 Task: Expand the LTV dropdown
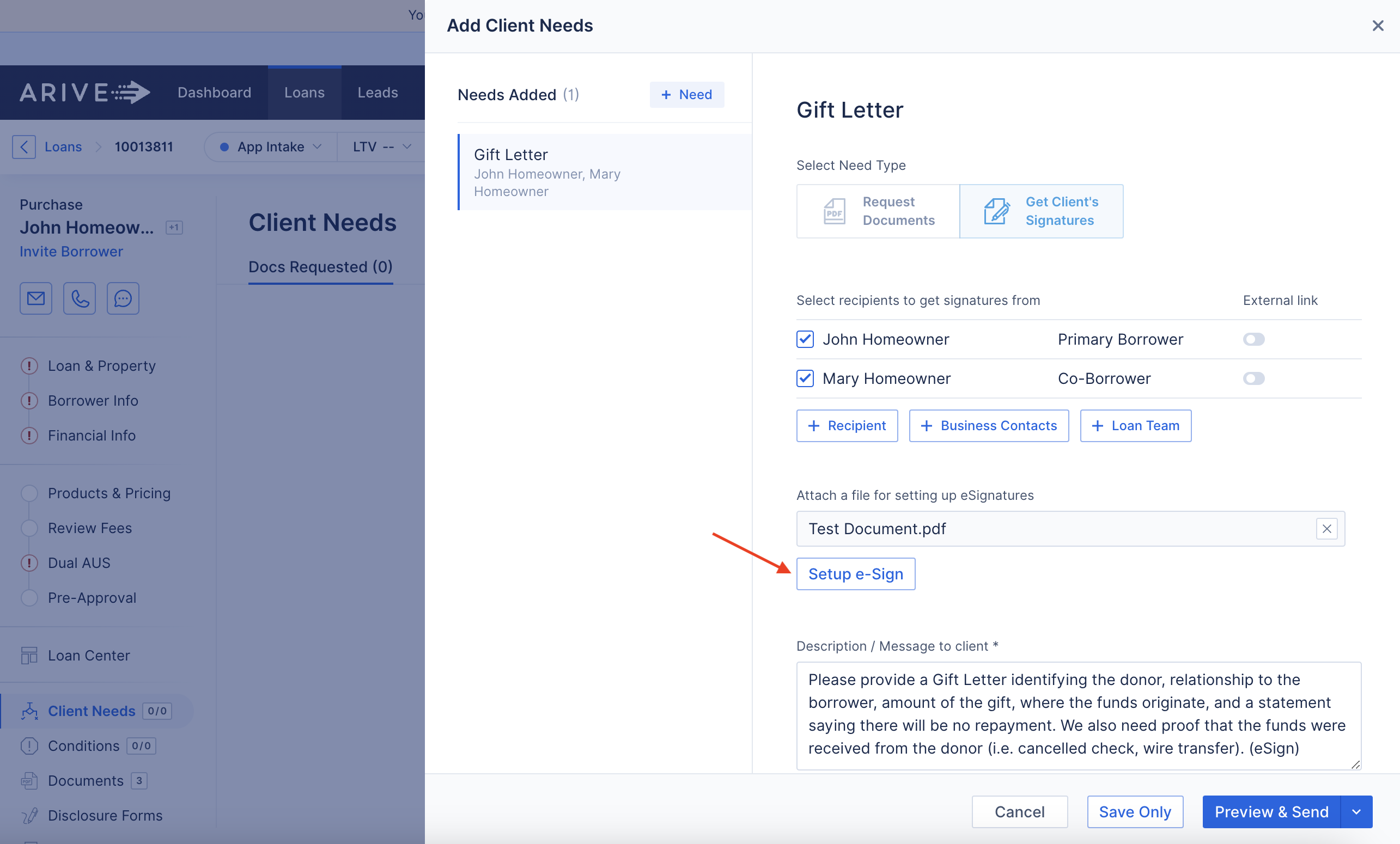click(381, 147)
